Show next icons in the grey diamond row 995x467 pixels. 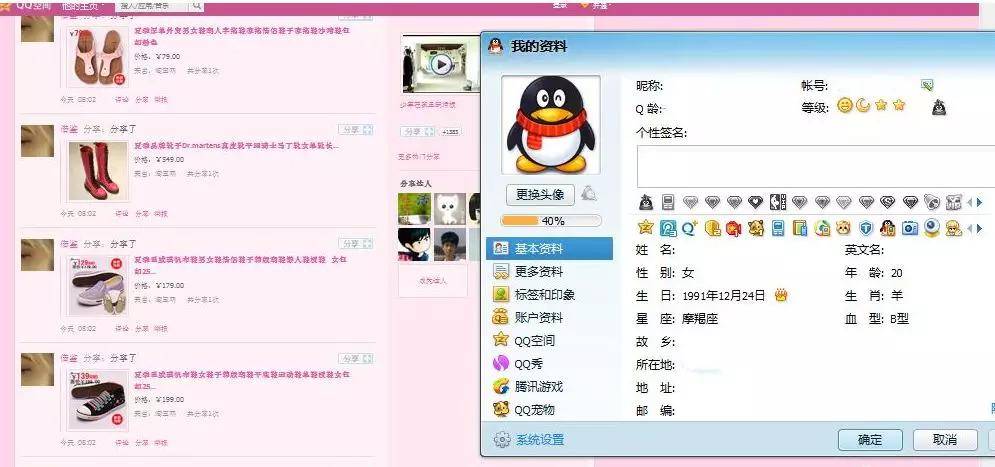coord(980,202)
